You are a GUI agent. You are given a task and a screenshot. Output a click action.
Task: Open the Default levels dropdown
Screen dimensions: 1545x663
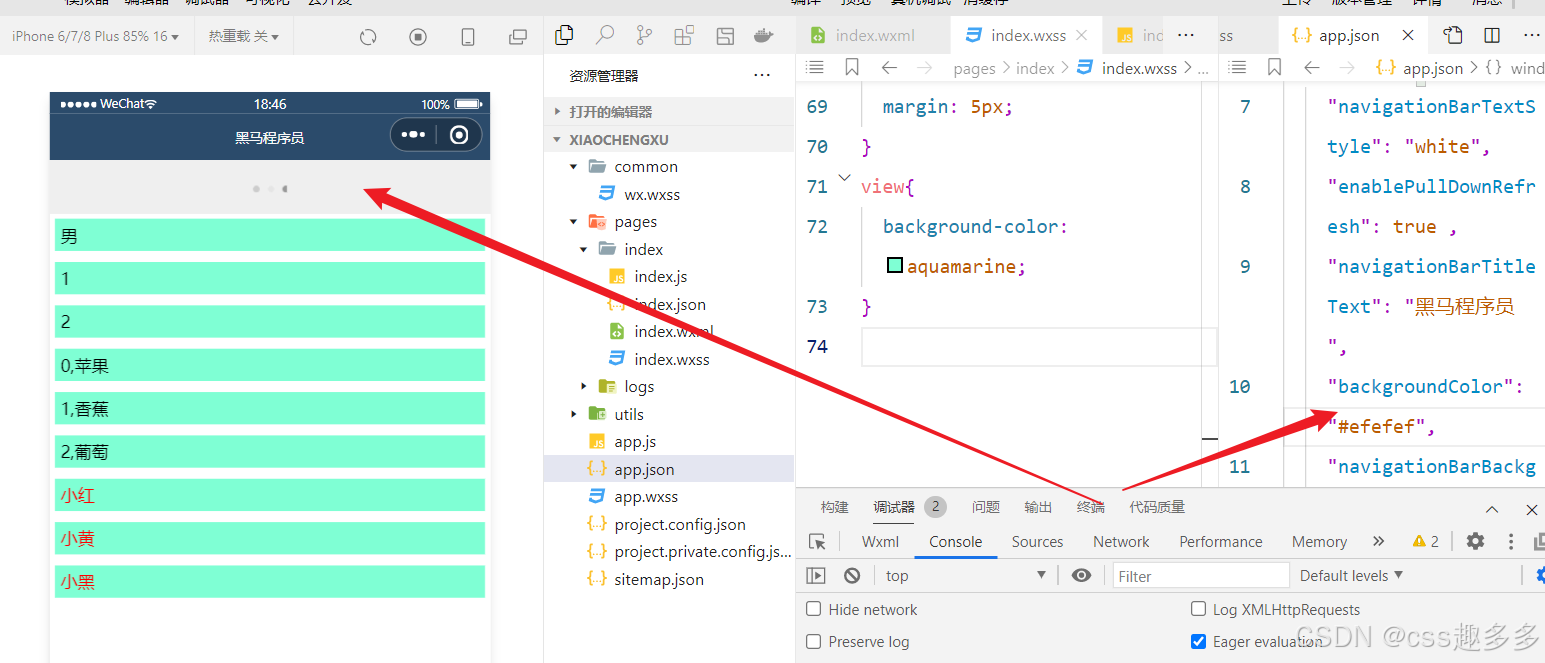click(x=1351, y=576)
